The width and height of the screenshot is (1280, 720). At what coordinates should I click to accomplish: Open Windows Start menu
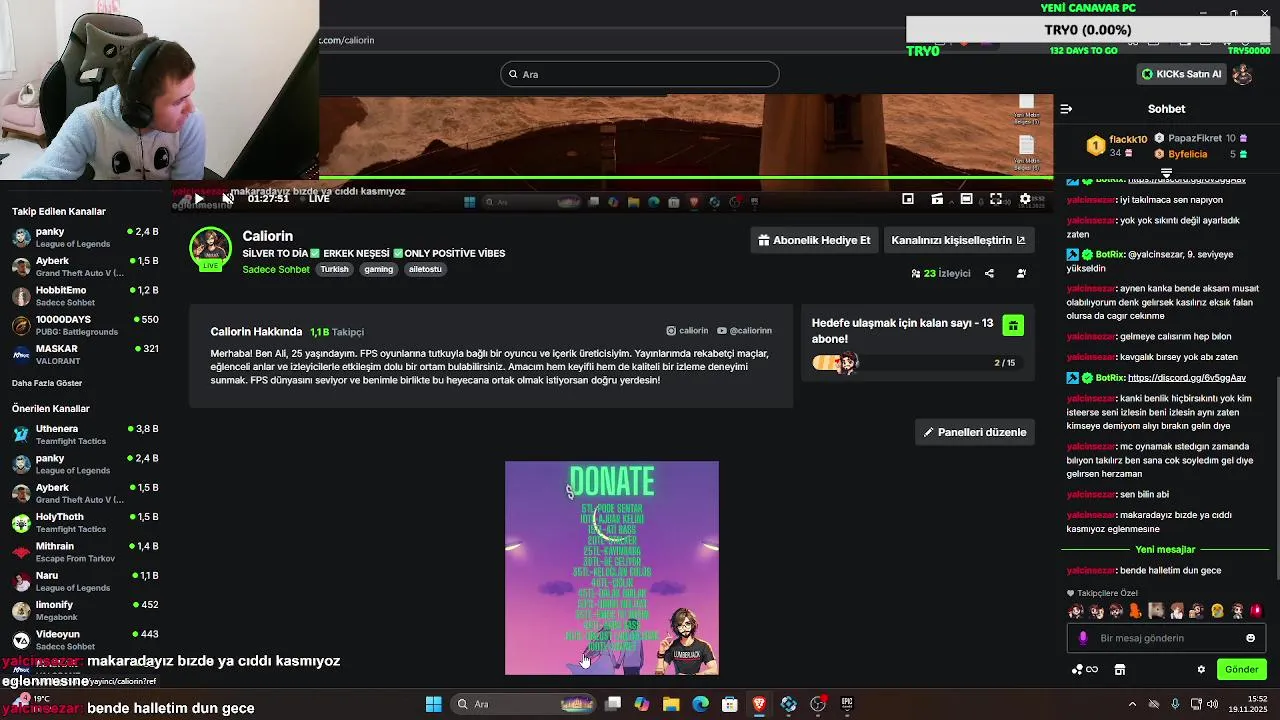pyautogui.click(x=433, y=704)
